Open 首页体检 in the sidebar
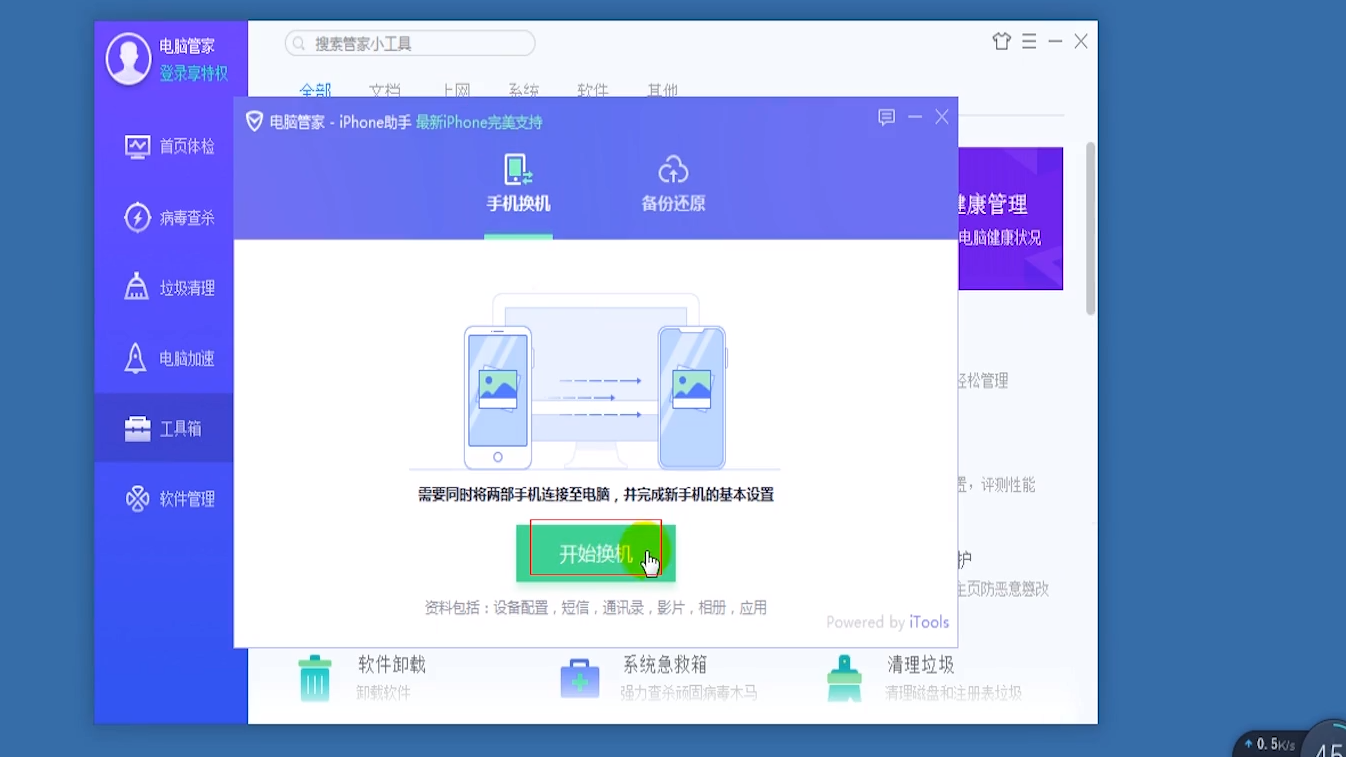Viewport: 1346px width, 757px height. point(170,146)
